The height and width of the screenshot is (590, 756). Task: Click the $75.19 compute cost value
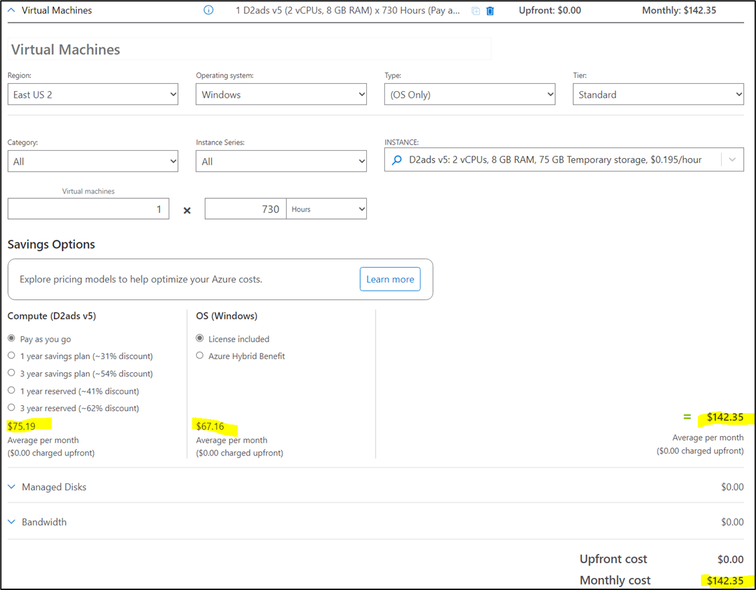(x=22, y=426)
